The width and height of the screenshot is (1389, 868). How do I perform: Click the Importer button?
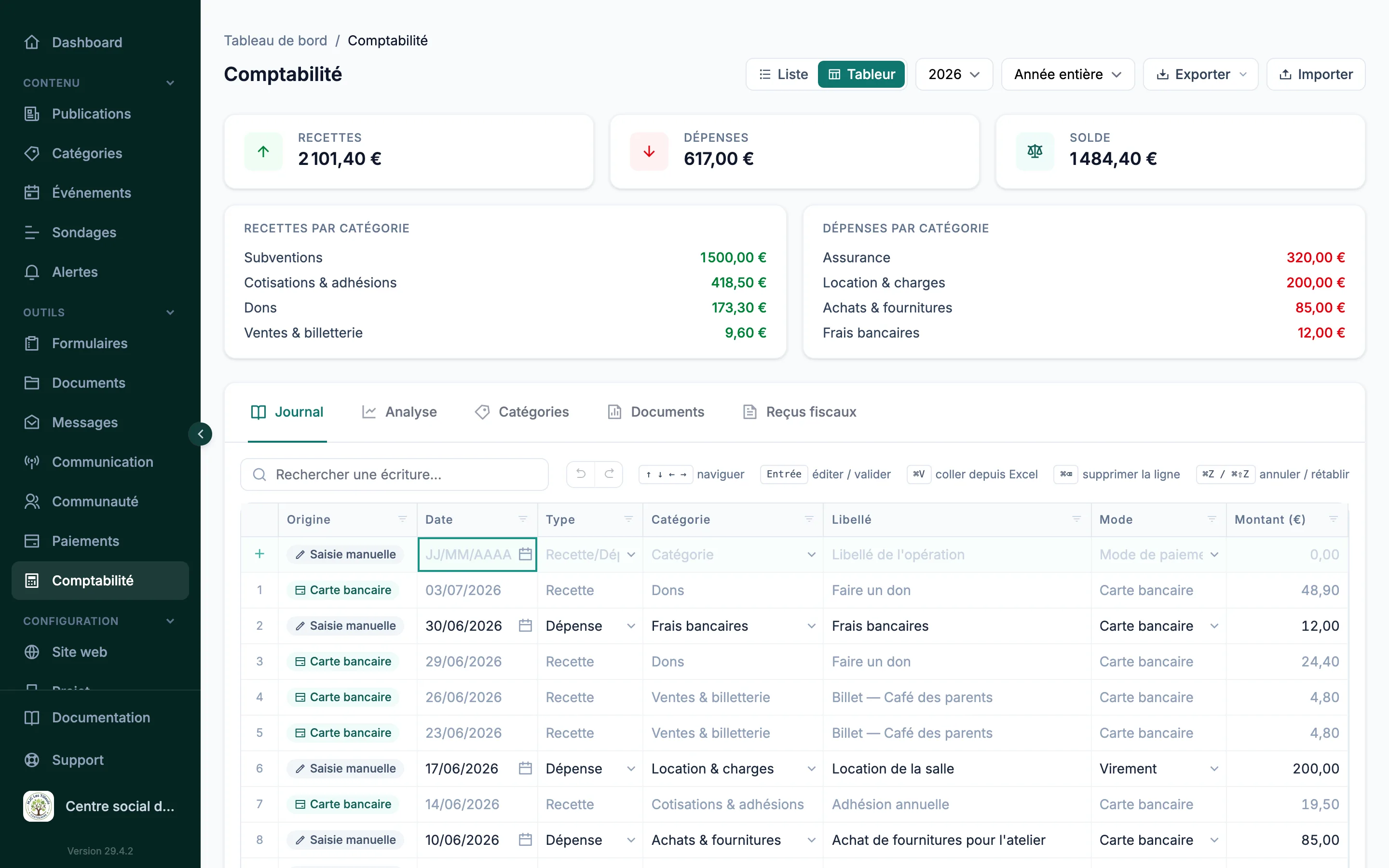tap(1316, 74)
